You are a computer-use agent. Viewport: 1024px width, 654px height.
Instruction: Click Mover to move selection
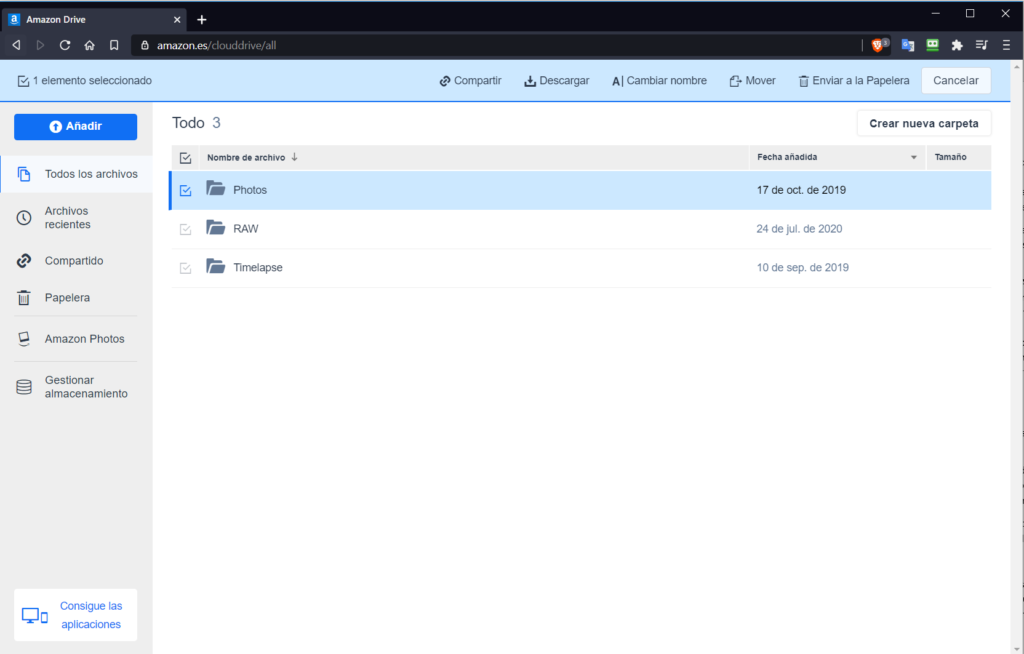[x=752, y=80]
